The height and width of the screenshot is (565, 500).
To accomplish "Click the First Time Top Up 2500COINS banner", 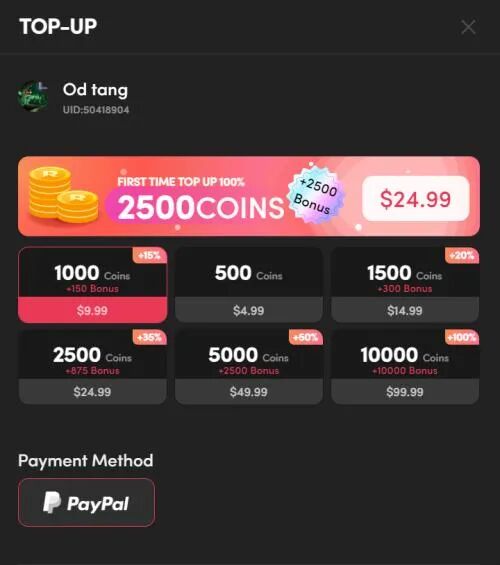I will pos(249,196).
